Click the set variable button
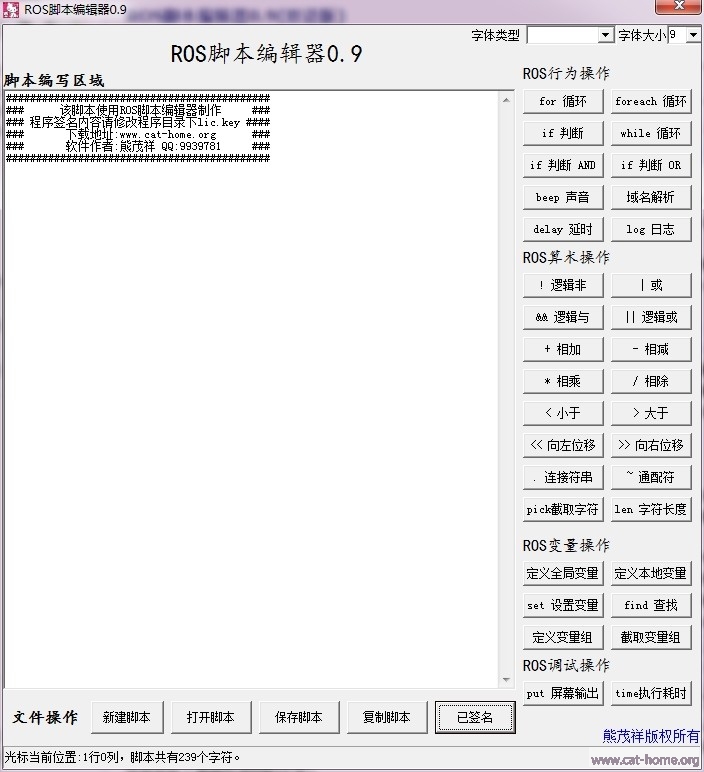 pyautogui.click(x=562, y=605)
